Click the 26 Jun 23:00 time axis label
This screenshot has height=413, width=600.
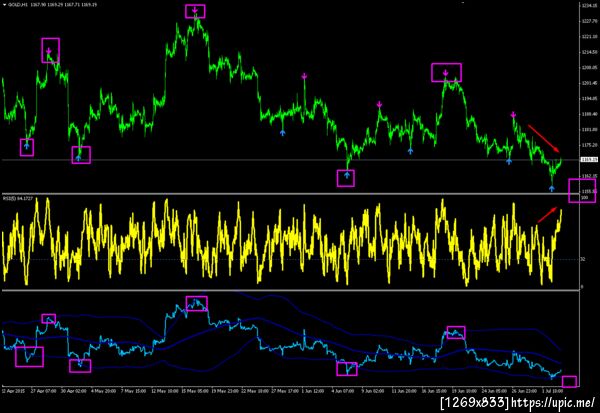point(525,391)
